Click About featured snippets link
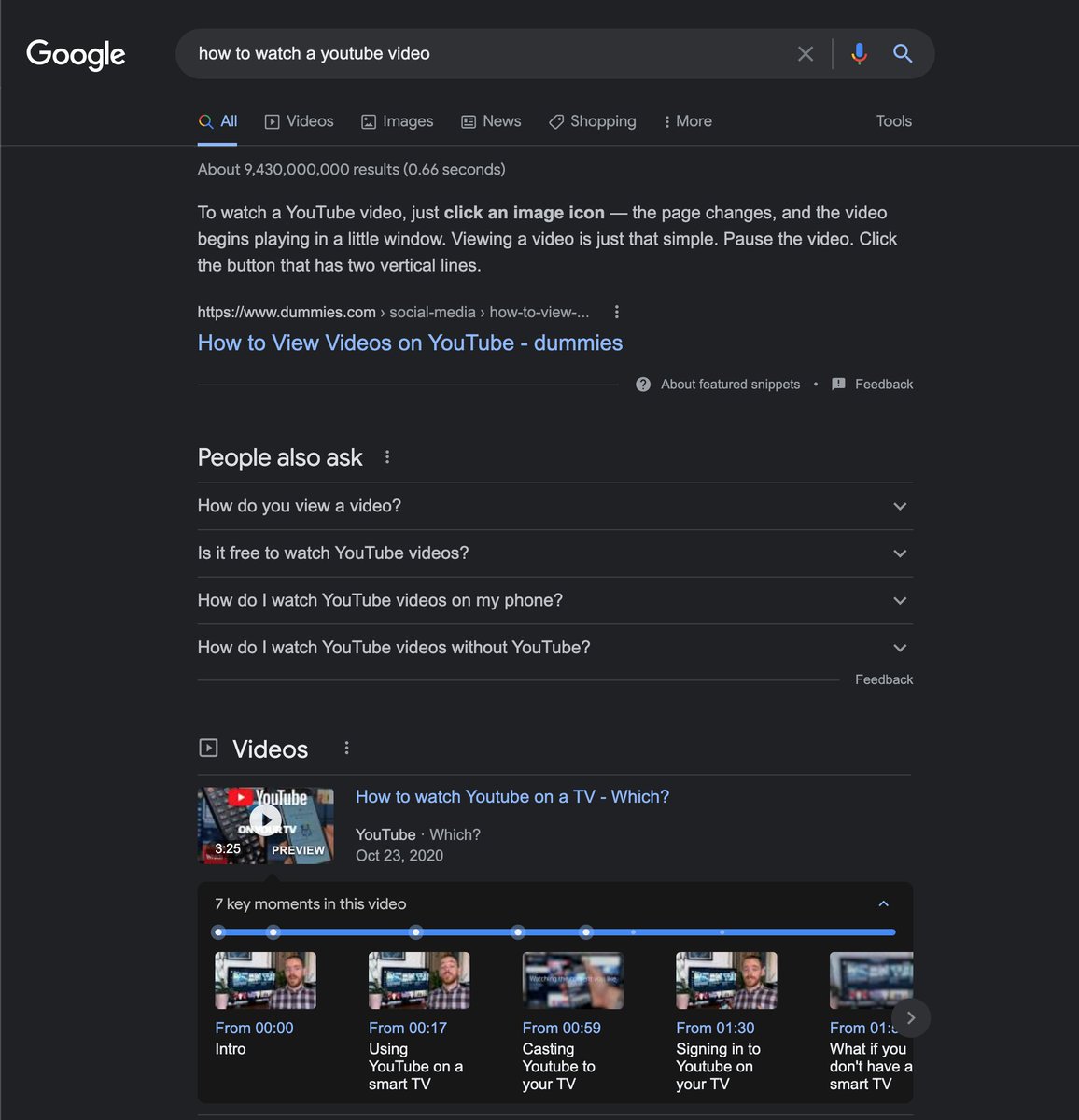The image size is (1079, 1120). 730,385
